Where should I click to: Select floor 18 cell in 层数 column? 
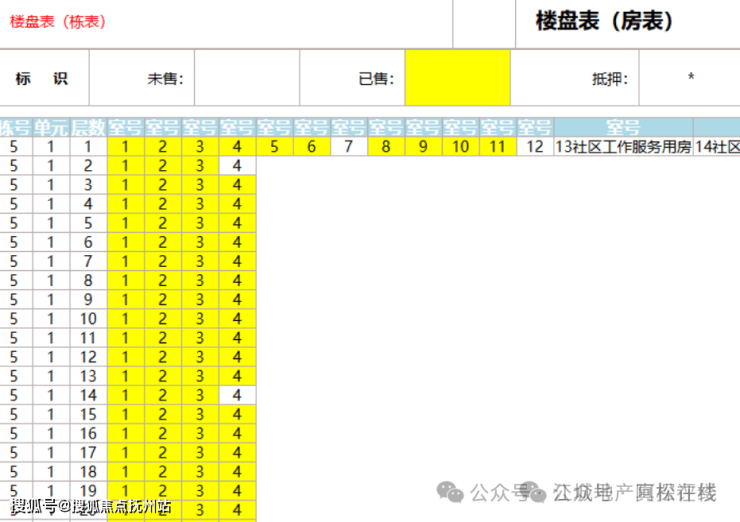click(88, 471)
